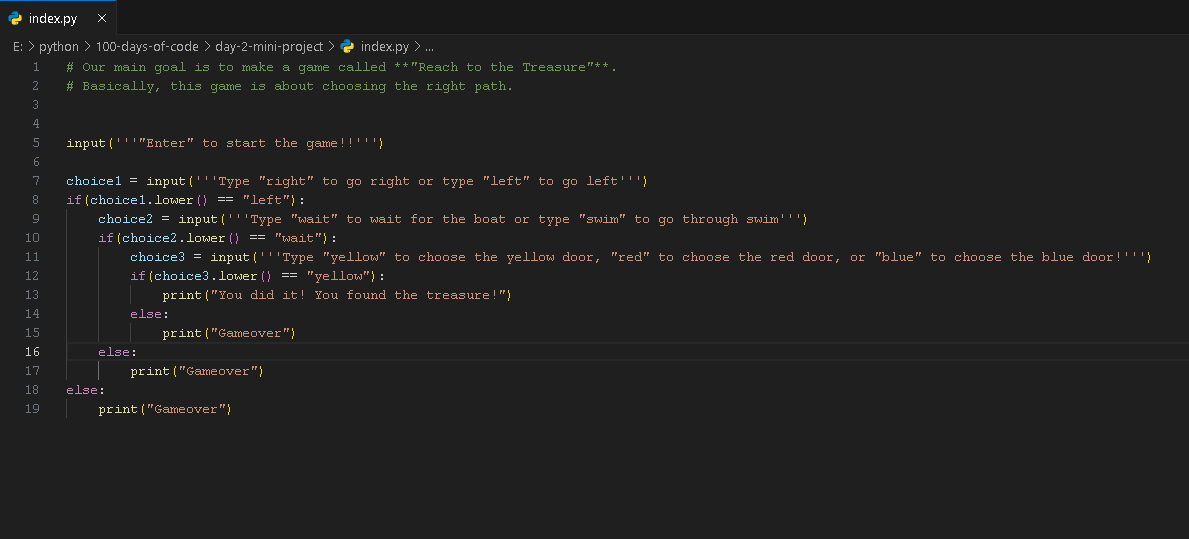
Task: Click the print("Gameover") on line 15
Action: [x=229, y=333]
